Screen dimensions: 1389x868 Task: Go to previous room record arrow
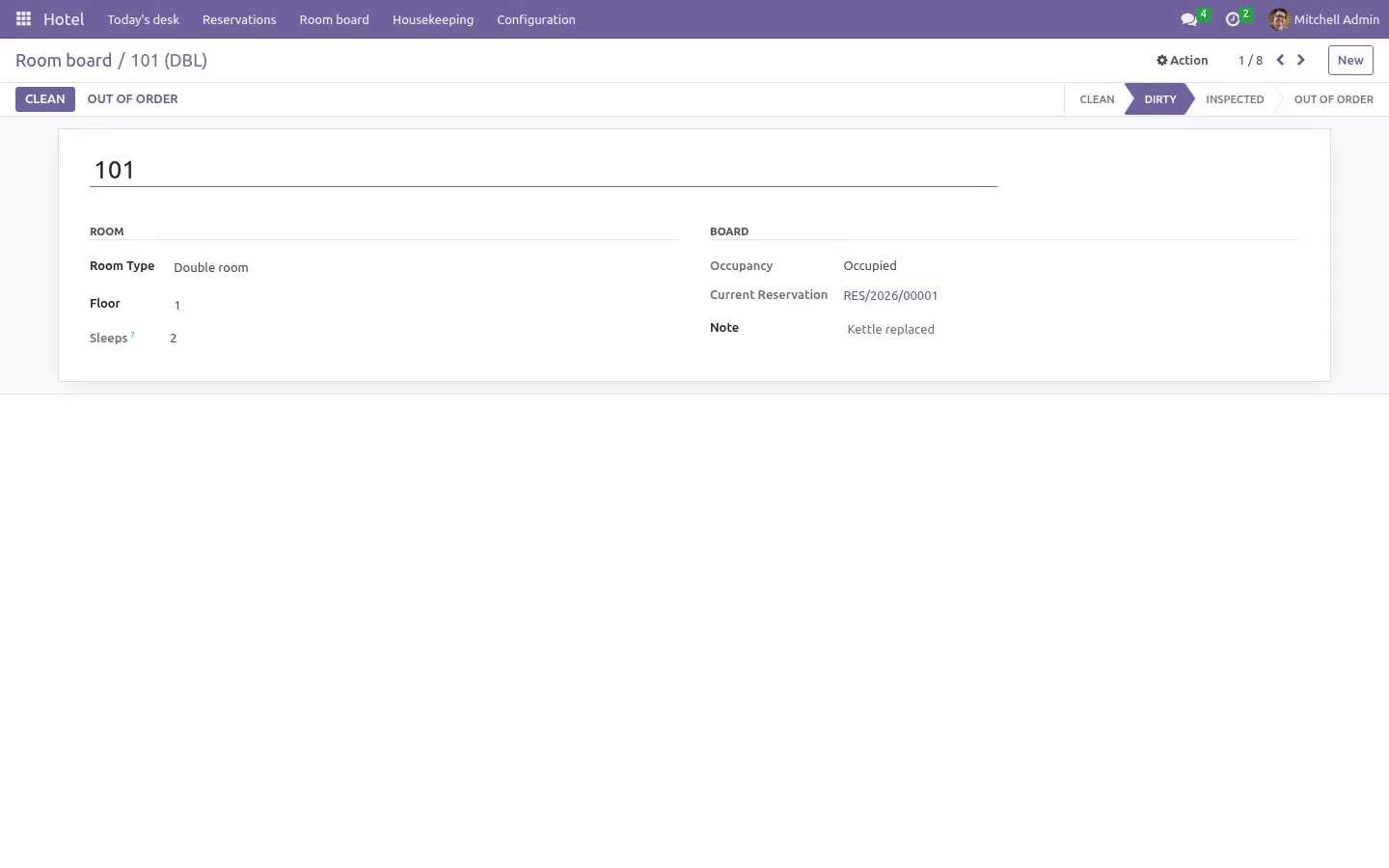pyautogui.click(x=1280, y=60)
